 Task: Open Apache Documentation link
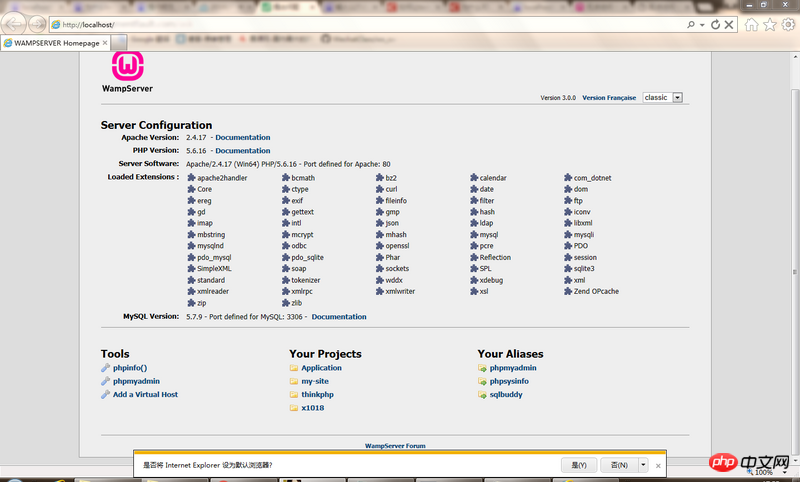242,137
